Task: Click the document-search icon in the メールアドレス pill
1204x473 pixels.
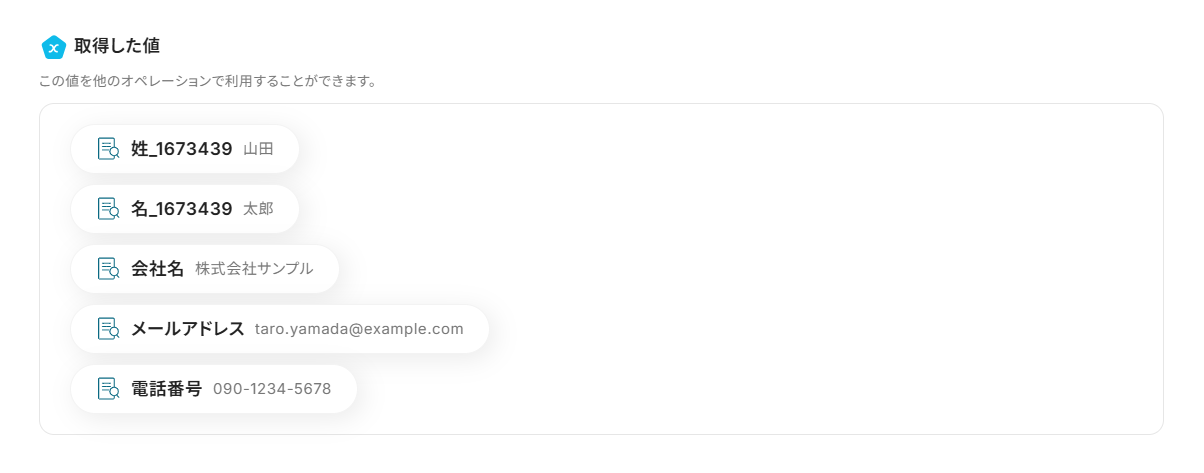Action: [108, 329]
